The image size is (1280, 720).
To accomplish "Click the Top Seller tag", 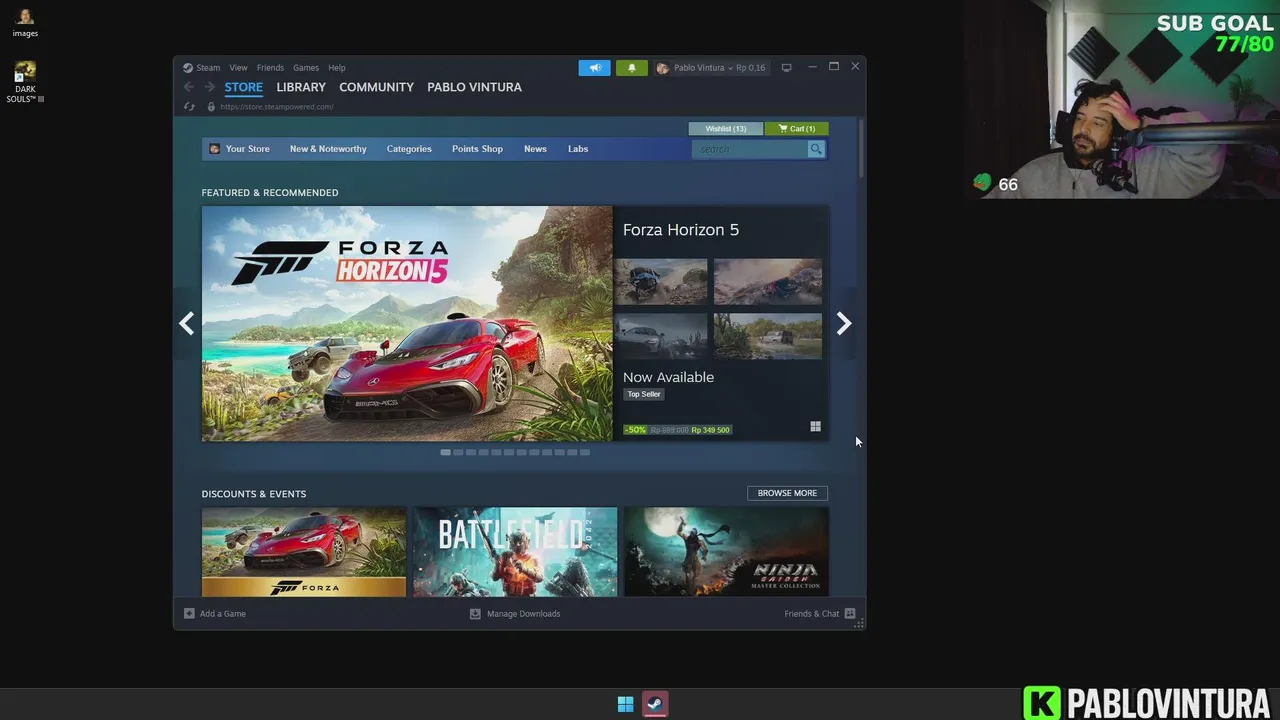I will pos(644,394).
